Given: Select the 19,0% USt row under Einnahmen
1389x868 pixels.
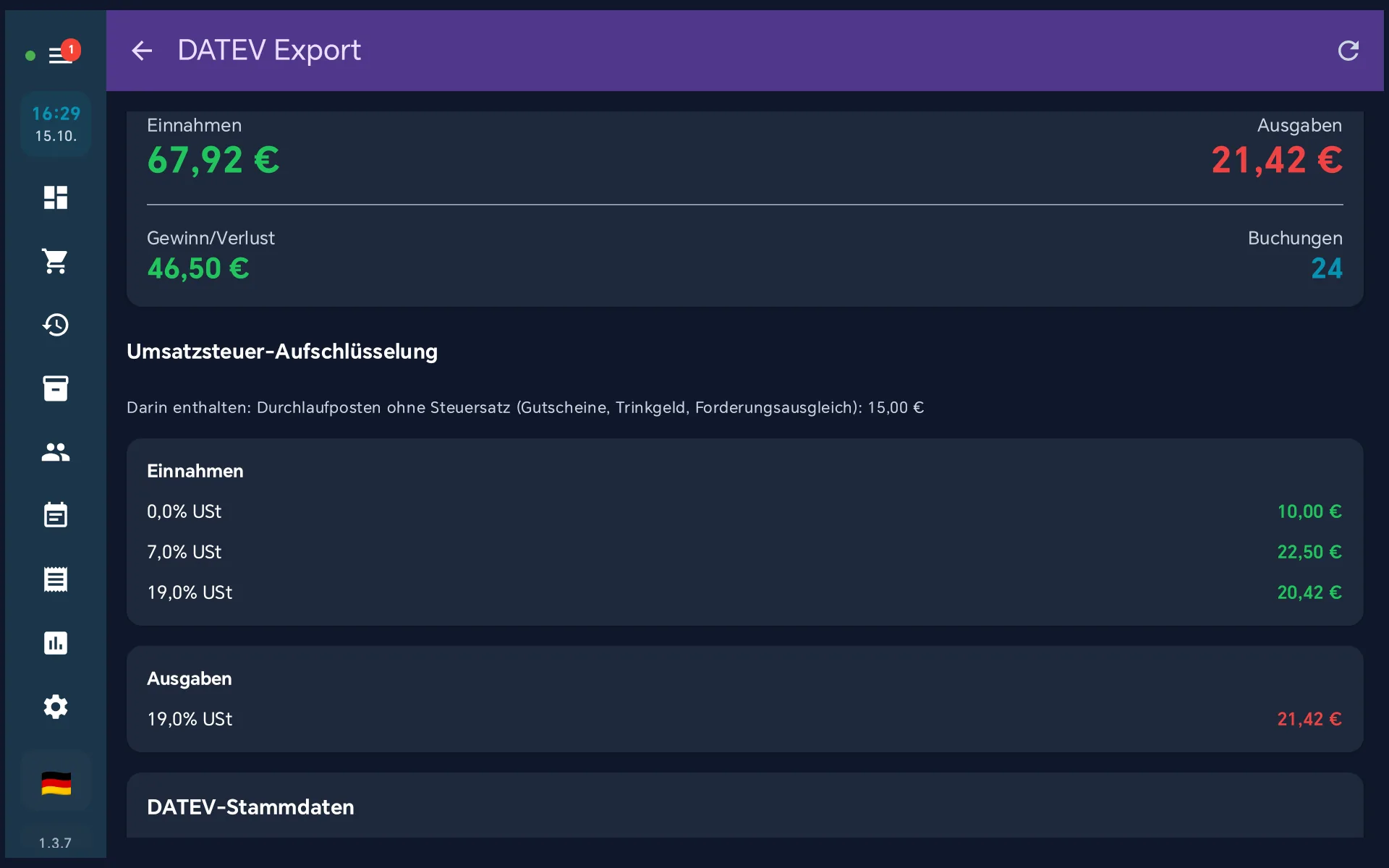Looking at the screenshot, I should 744,592.
